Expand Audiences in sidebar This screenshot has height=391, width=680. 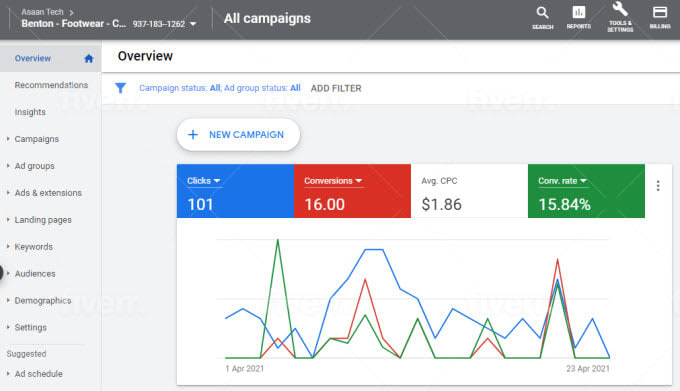(x=8, y=274)
